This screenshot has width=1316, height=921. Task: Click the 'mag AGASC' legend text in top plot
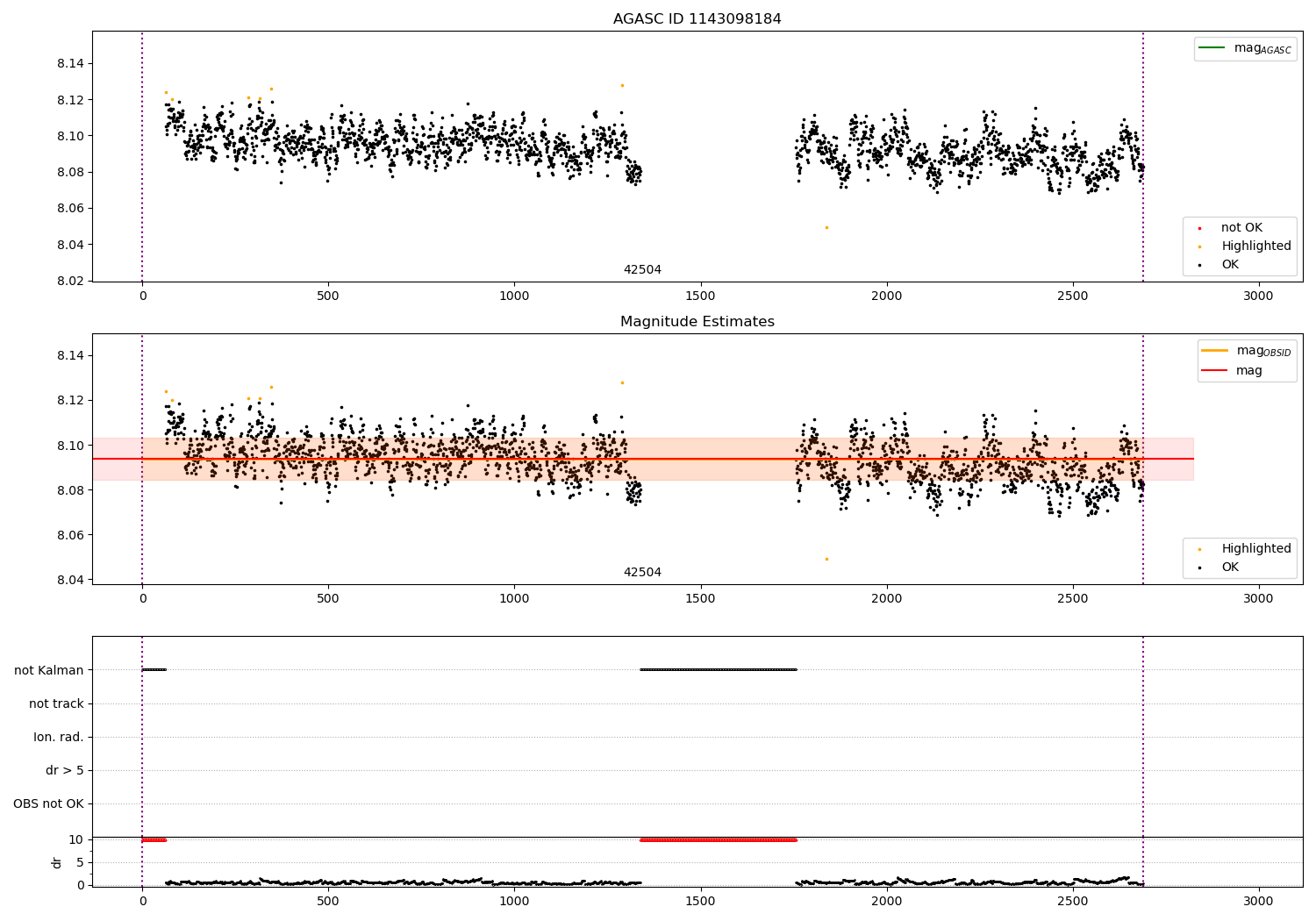(1262, 48)
